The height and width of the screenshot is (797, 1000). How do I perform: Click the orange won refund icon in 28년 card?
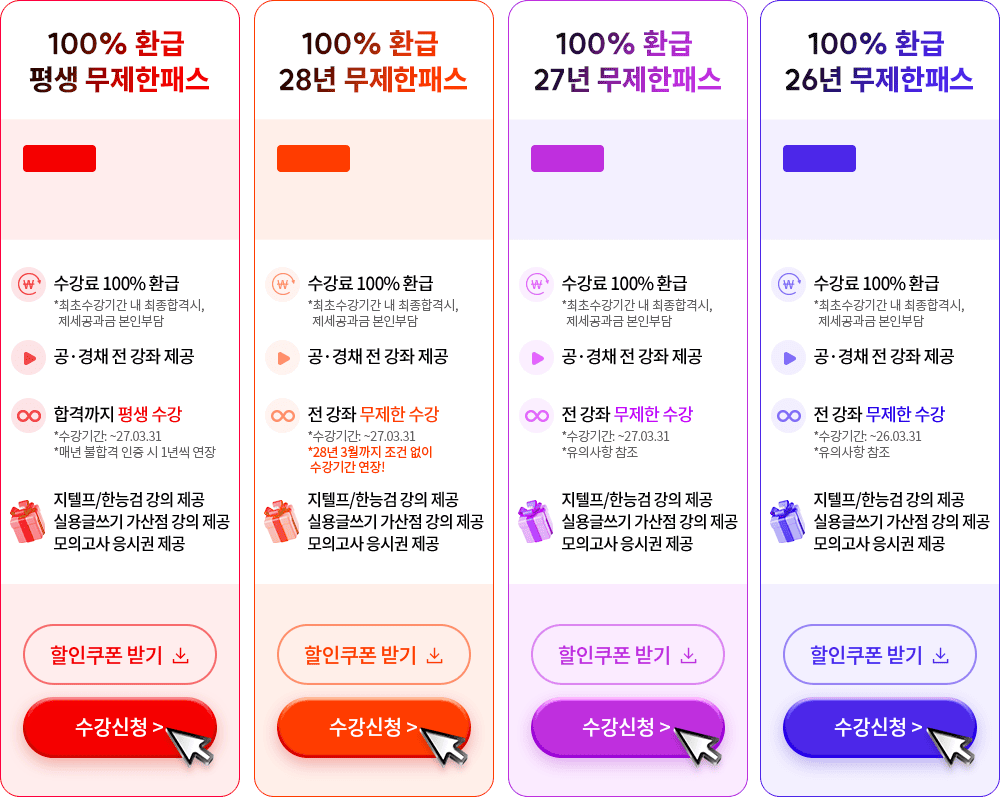tap(283, 284)
